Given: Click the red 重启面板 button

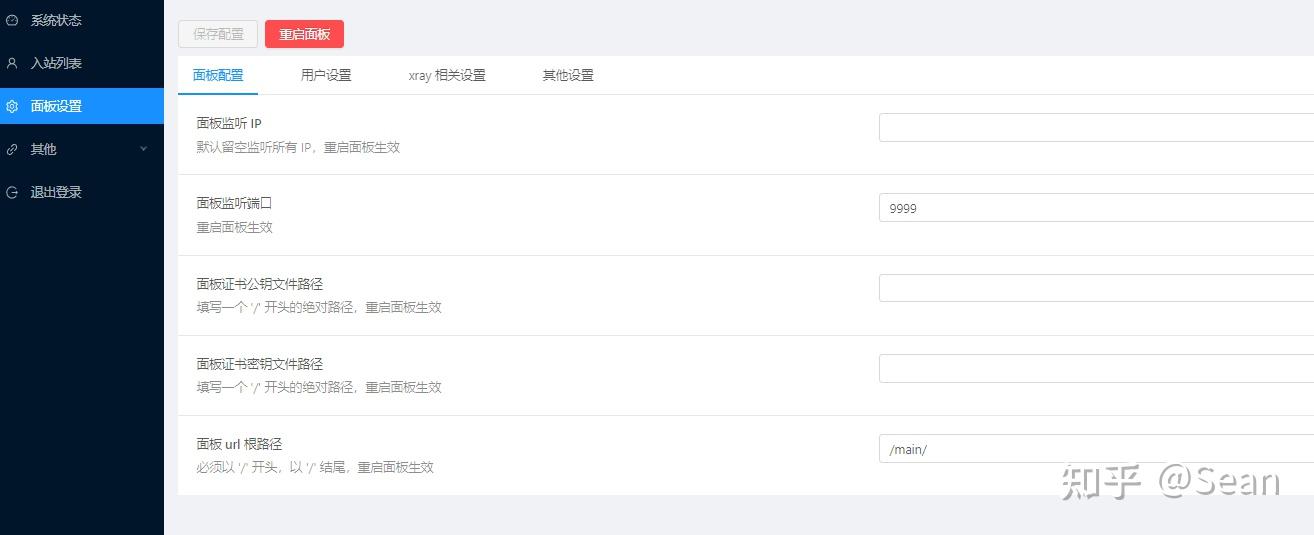Looking at the screenshot, I should [304, 34].
